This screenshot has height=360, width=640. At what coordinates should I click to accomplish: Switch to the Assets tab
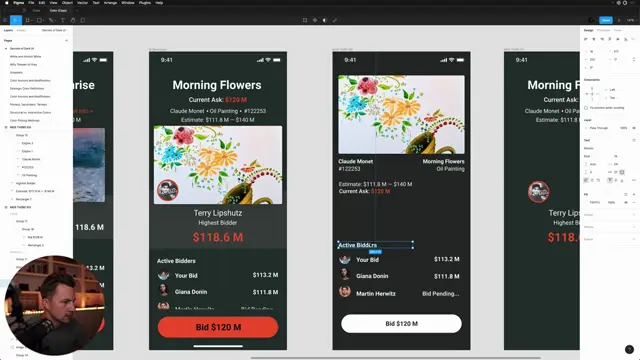point(21,30)
